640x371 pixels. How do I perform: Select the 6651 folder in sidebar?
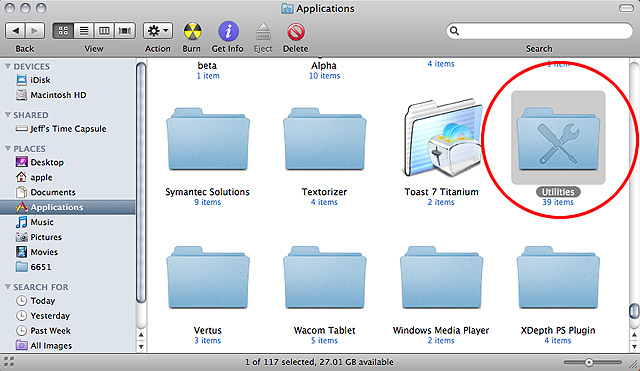point(33,267)
